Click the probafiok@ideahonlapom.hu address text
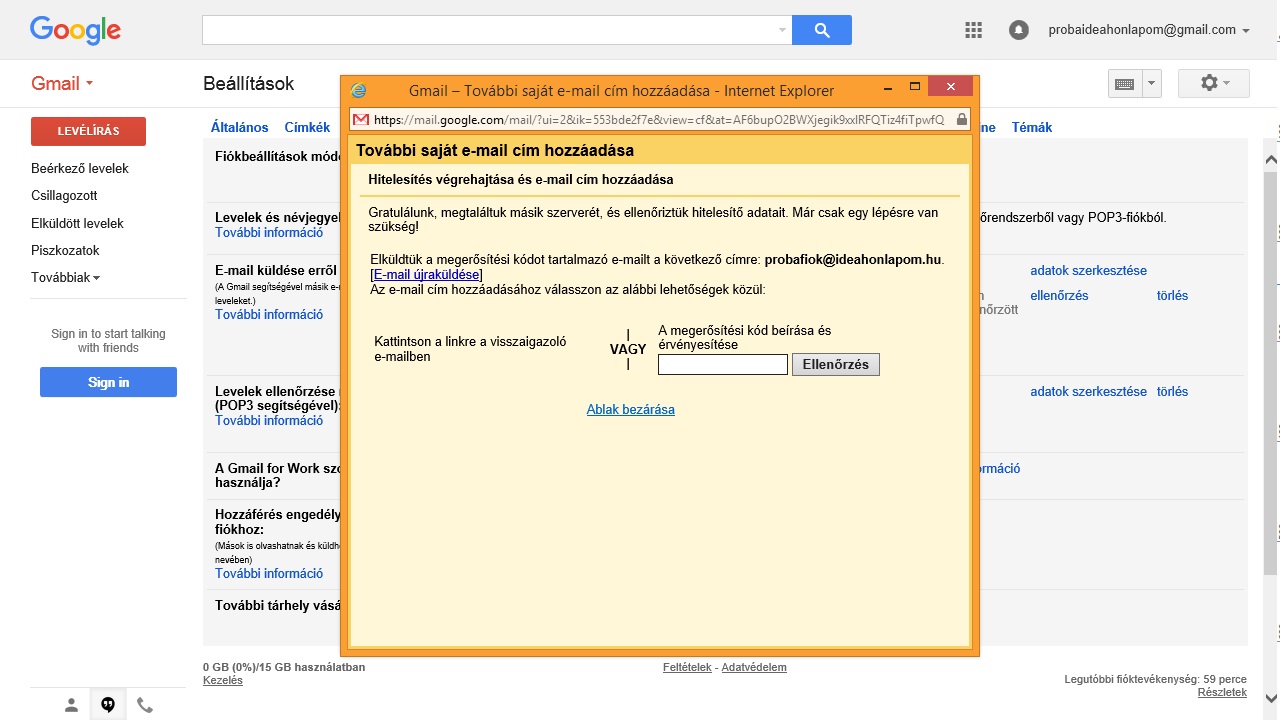 853,259
